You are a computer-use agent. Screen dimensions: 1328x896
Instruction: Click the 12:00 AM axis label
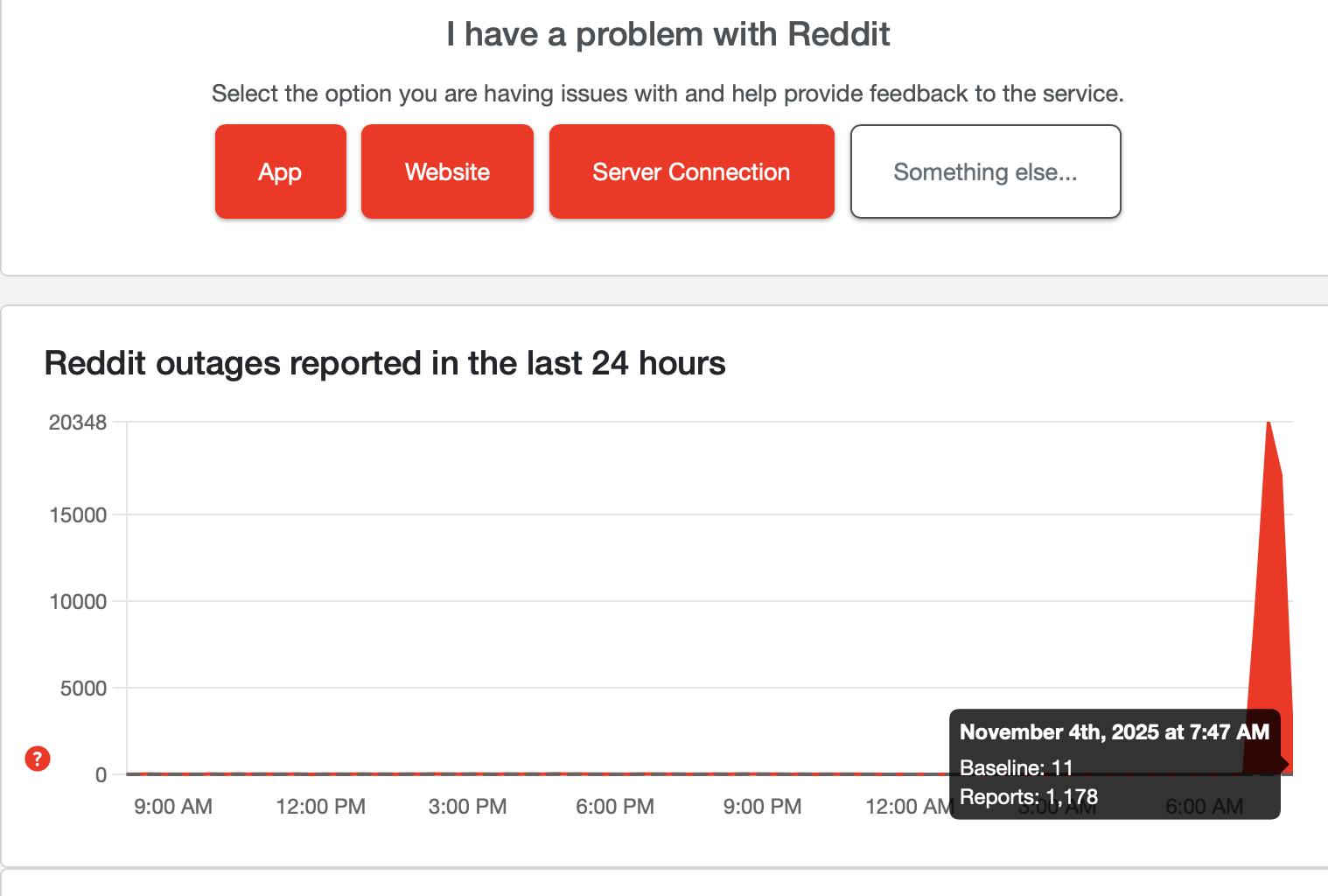910,806
